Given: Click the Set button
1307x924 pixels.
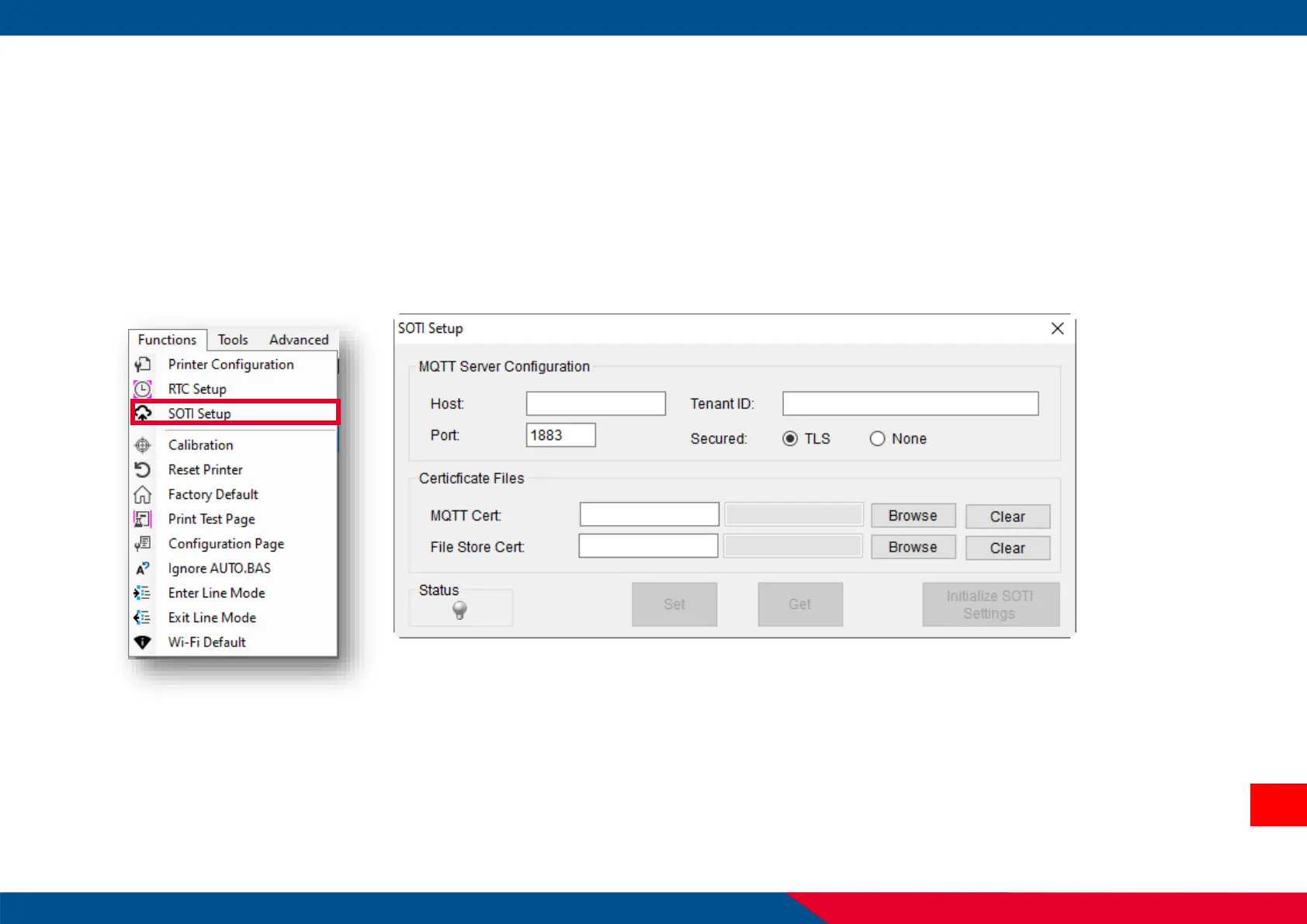Looking at the screenshot, I should [x=674, y=604].
